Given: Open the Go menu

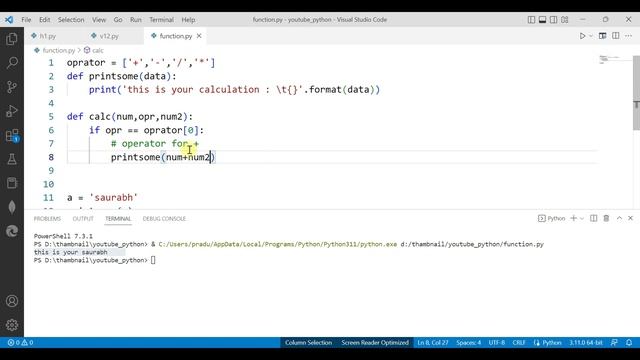Looking at the screenshot, I should pos(118,20).
